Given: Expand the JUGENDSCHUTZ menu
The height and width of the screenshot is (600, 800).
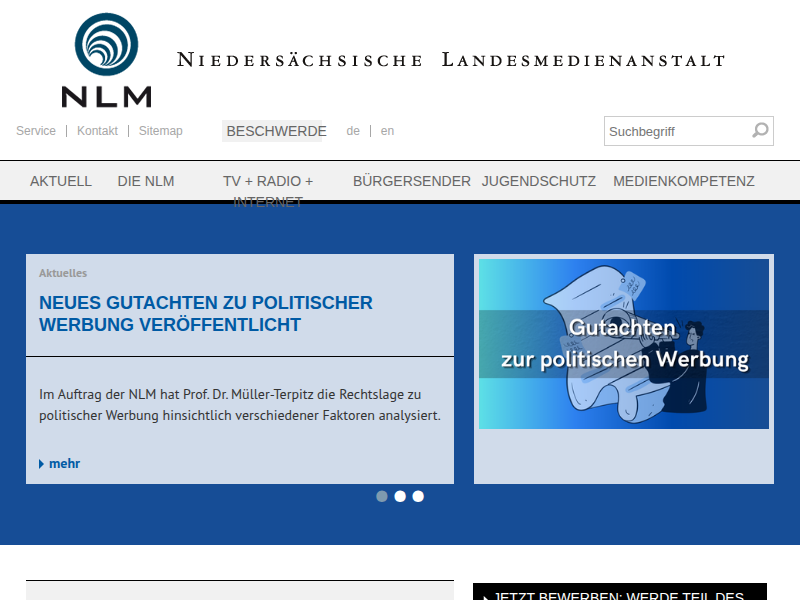Looking at the screenshot, I should (x=539, y=181).
